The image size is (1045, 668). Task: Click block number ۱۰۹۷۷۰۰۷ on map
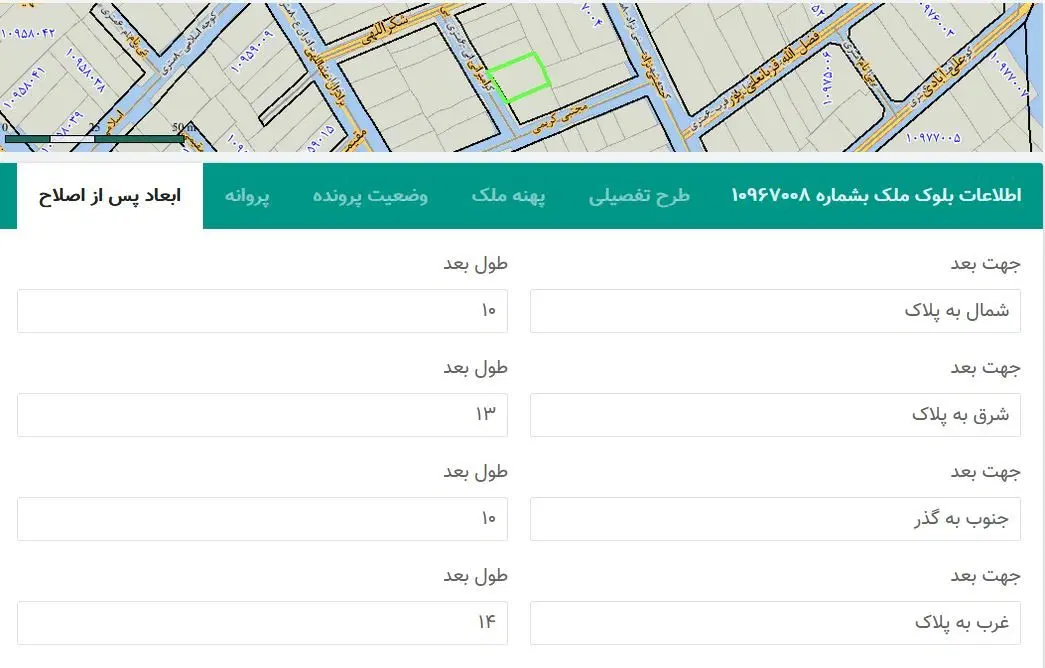click(1012, 75)
